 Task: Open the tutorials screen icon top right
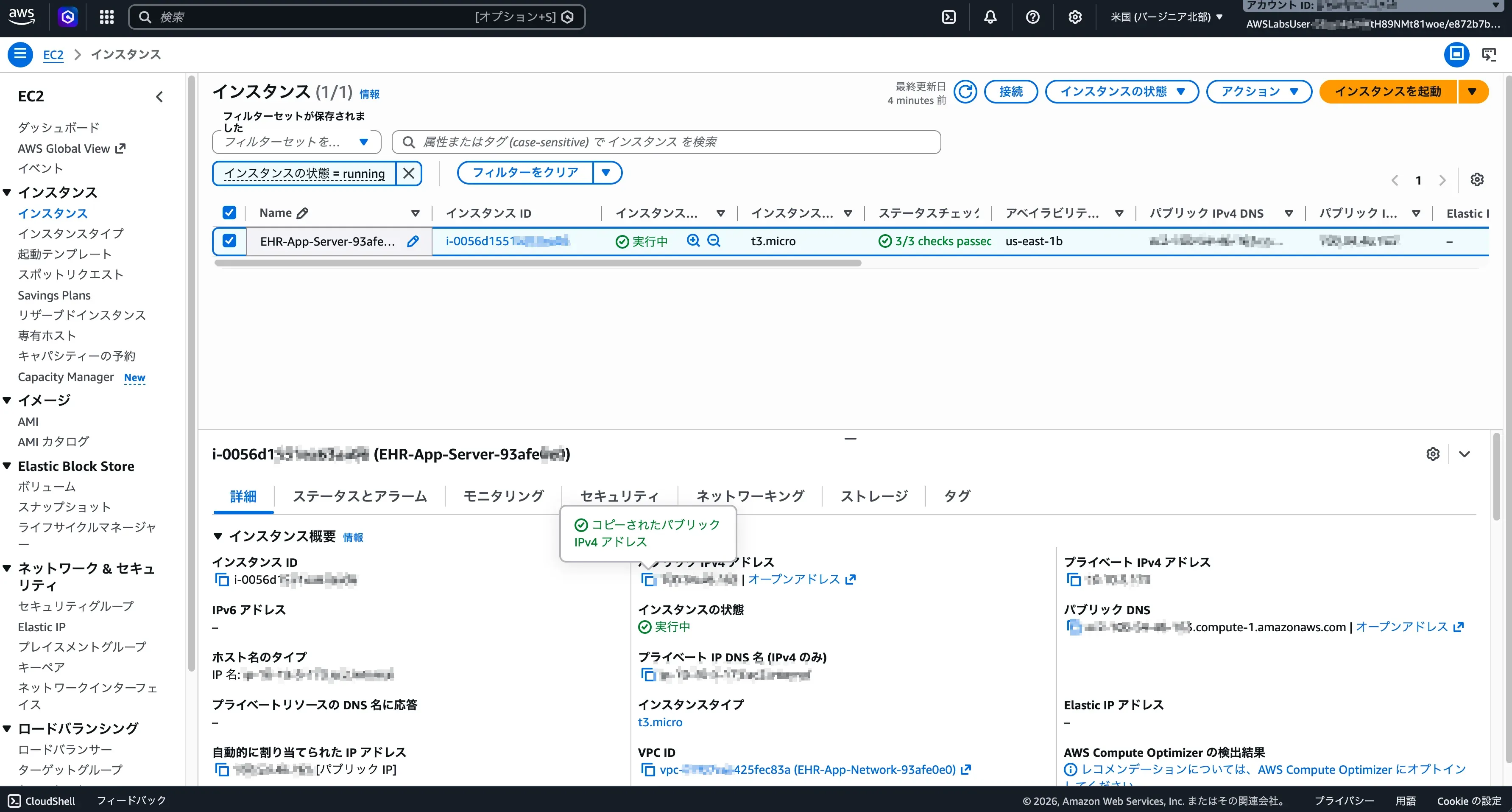(x=1489, y=54)
